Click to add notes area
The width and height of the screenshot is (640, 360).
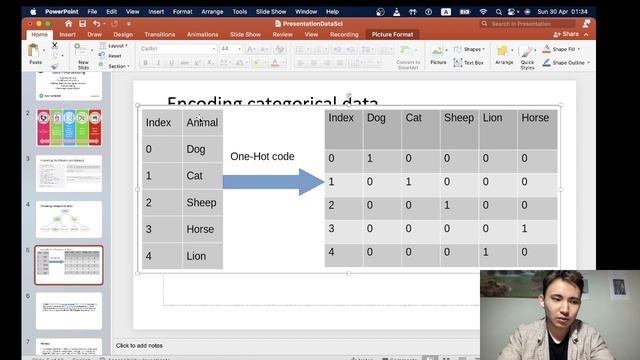[x=139, y=345]
